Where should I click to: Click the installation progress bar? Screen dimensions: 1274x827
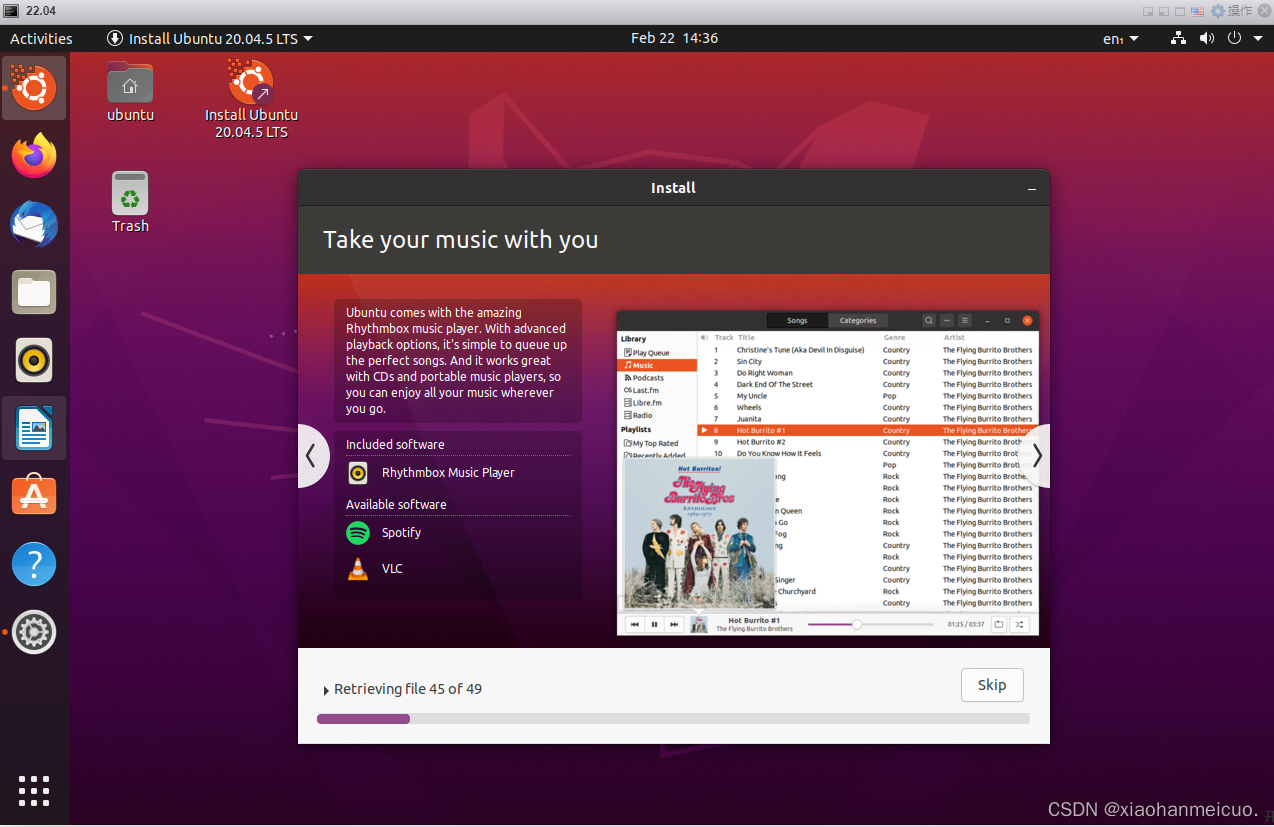click(673, 719)
